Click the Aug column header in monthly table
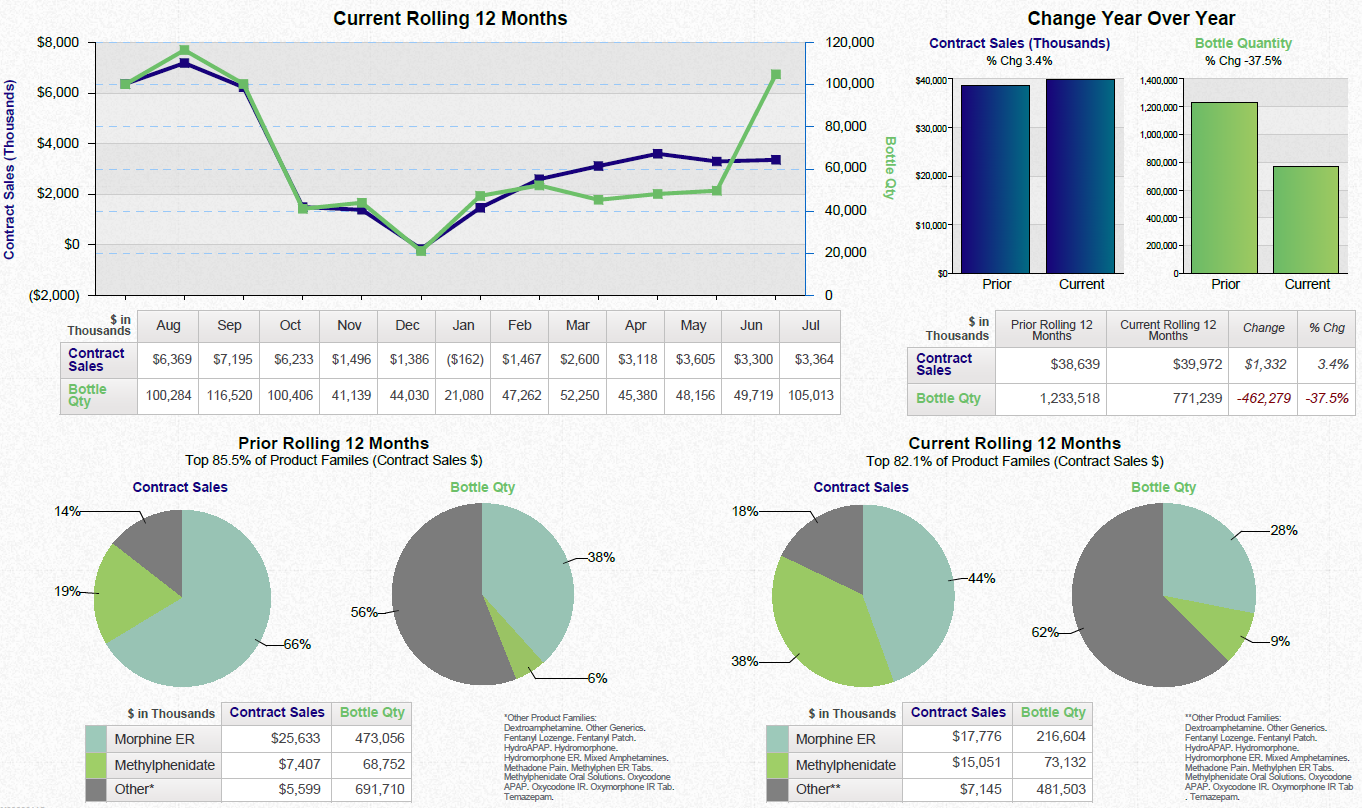Viewport: 1365px width, 808px height. click(x=168, y=325)
